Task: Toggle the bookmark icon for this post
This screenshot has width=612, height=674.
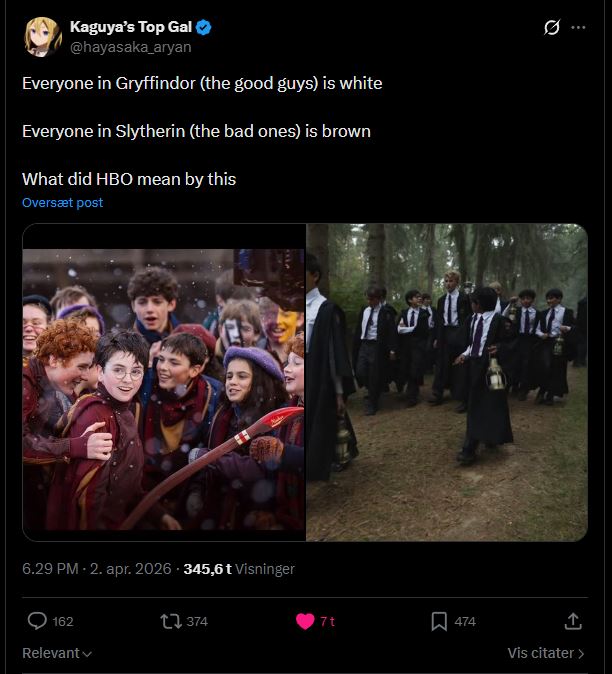Action: pyautogui.click(x=439, y=622)
